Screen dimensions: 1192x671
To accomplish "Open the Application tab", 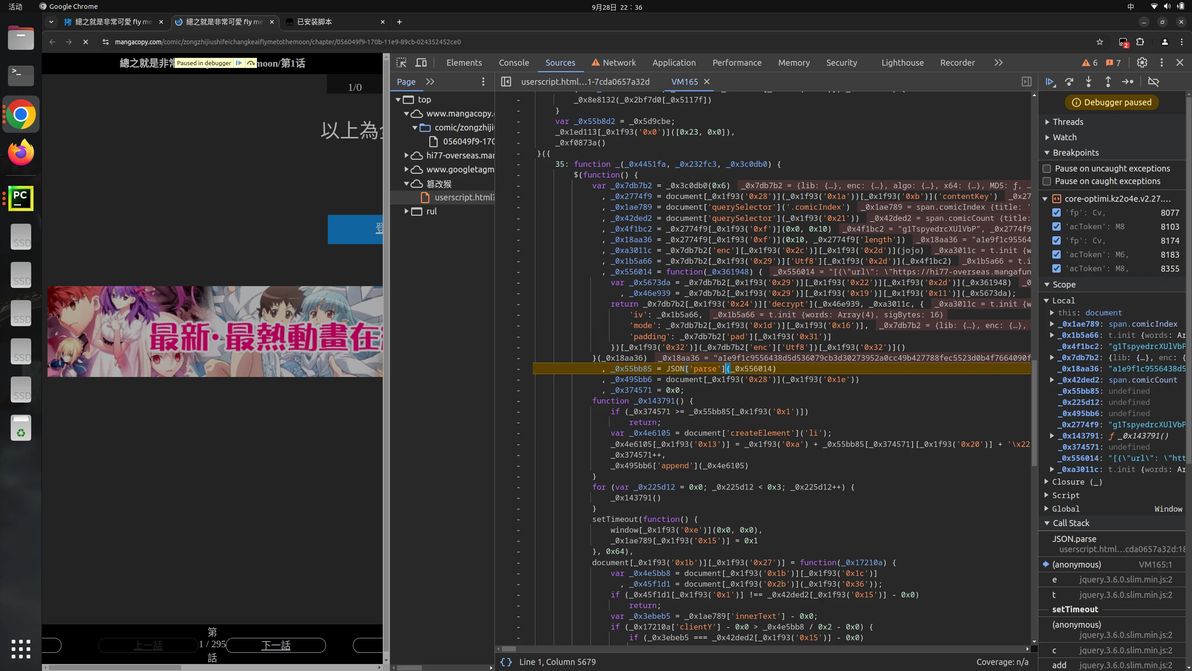I will (674, 62).
